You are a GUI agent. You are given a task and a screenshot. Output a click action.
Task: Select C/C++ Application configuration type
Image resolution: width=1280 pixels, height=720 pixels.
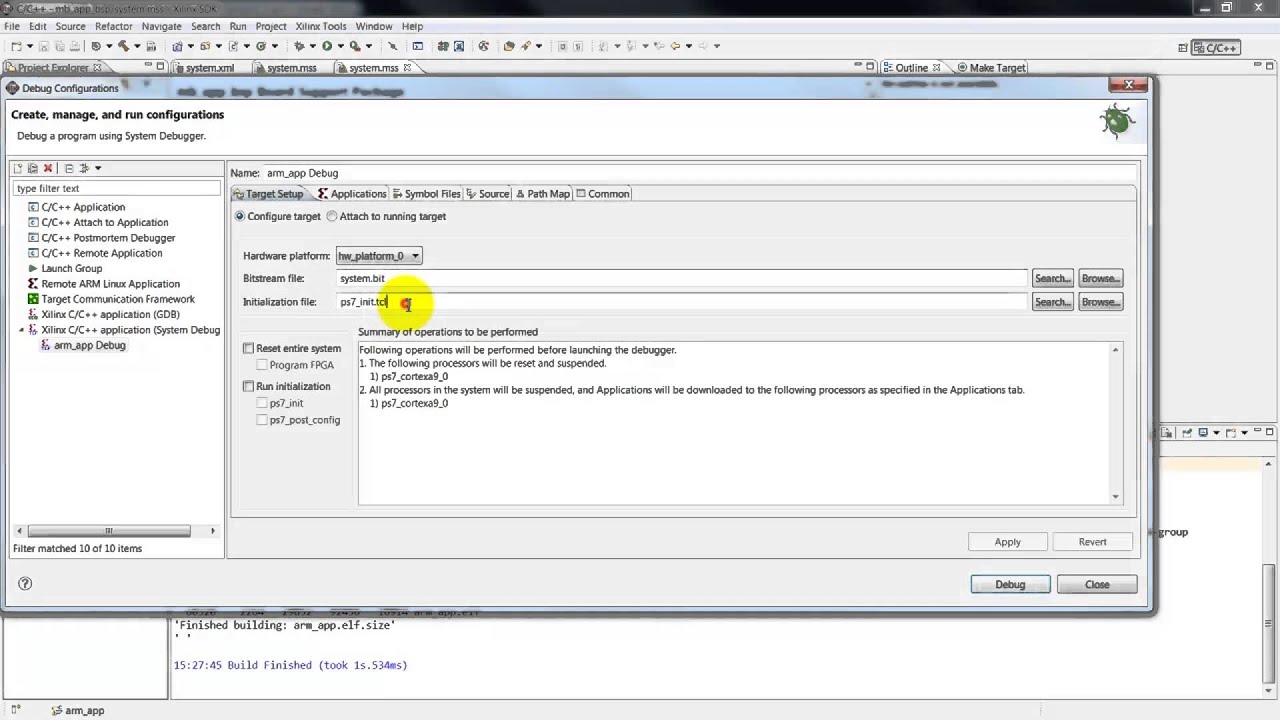point(83,207)
